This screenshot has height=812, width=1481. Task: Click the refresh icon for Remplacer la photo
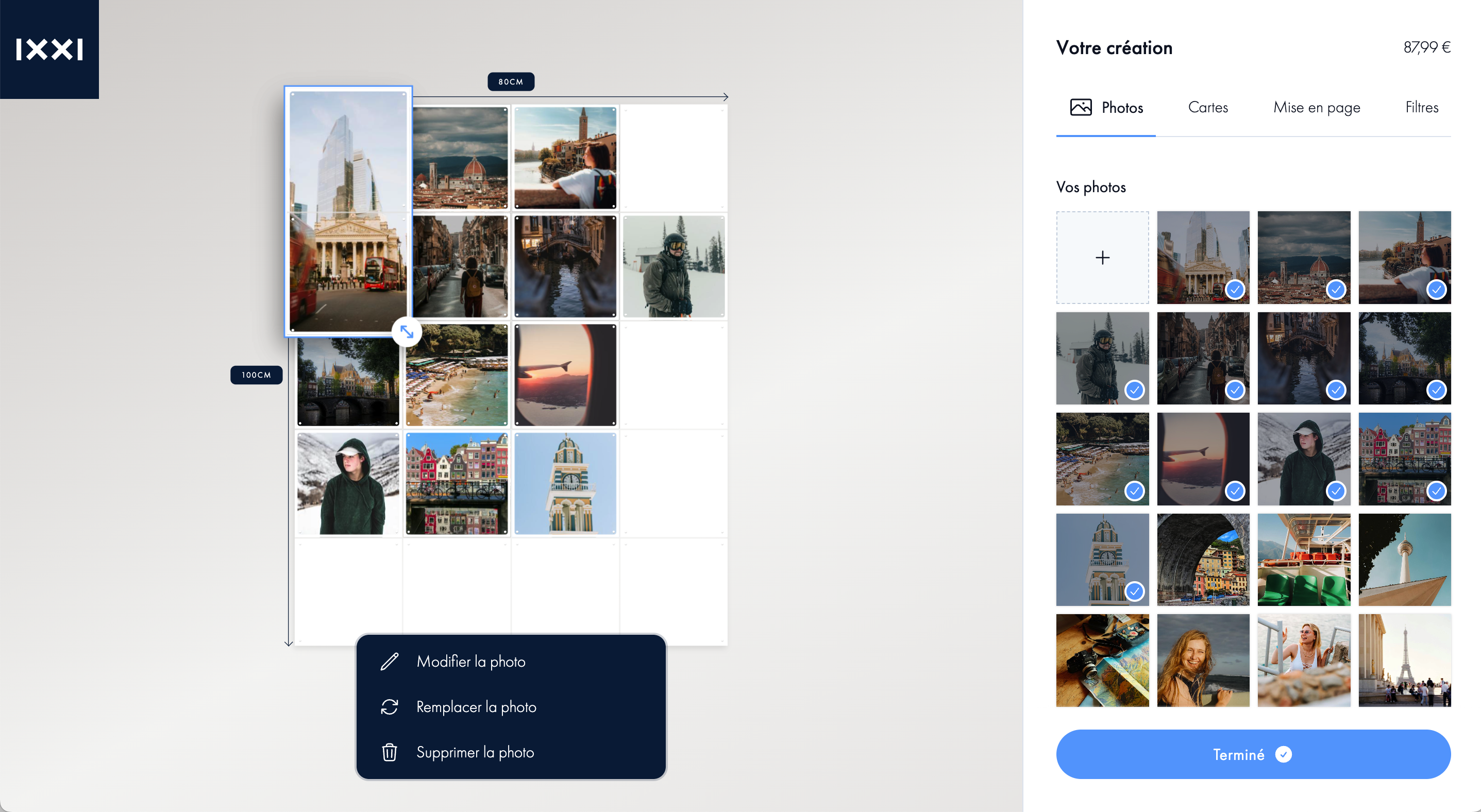(x=389, y=707)
